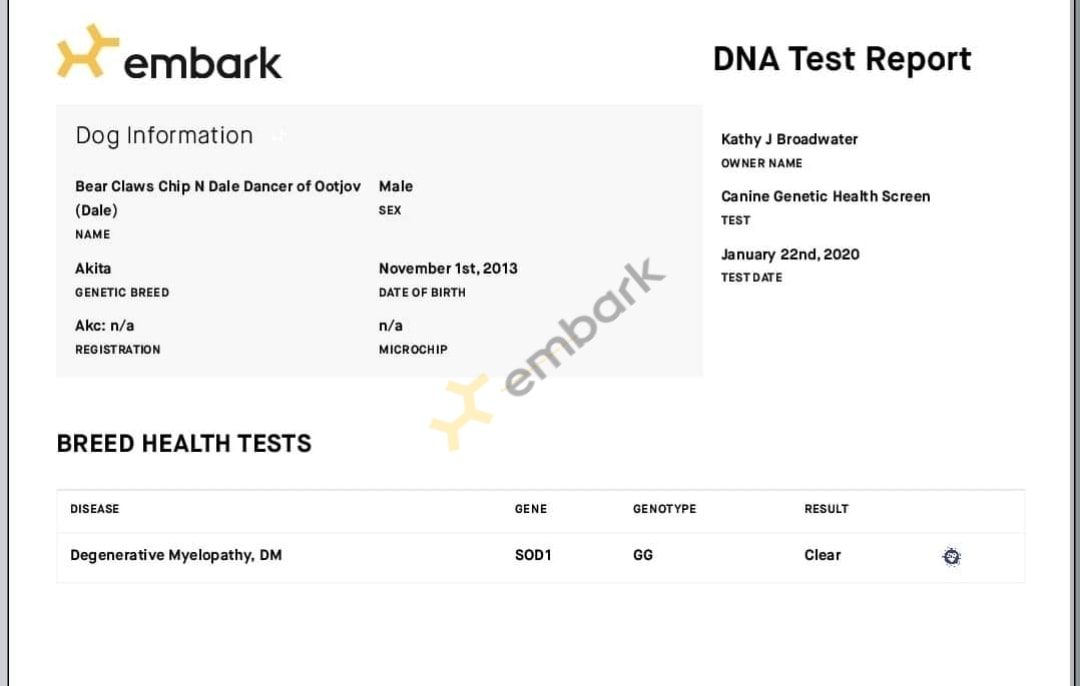The image size is (1080, 686).
Task: Click Canine Genetic Health Screen test name
Action: coord(825,196)
